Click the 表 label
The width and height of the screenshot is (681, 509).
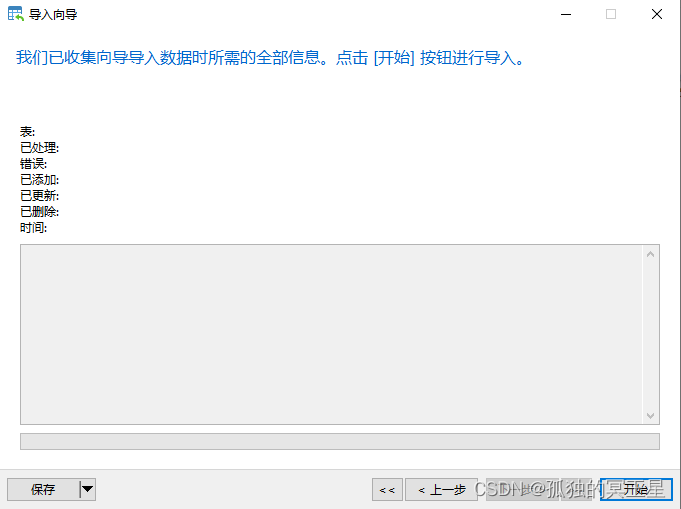pyautogui.click(x=27, y=132)
